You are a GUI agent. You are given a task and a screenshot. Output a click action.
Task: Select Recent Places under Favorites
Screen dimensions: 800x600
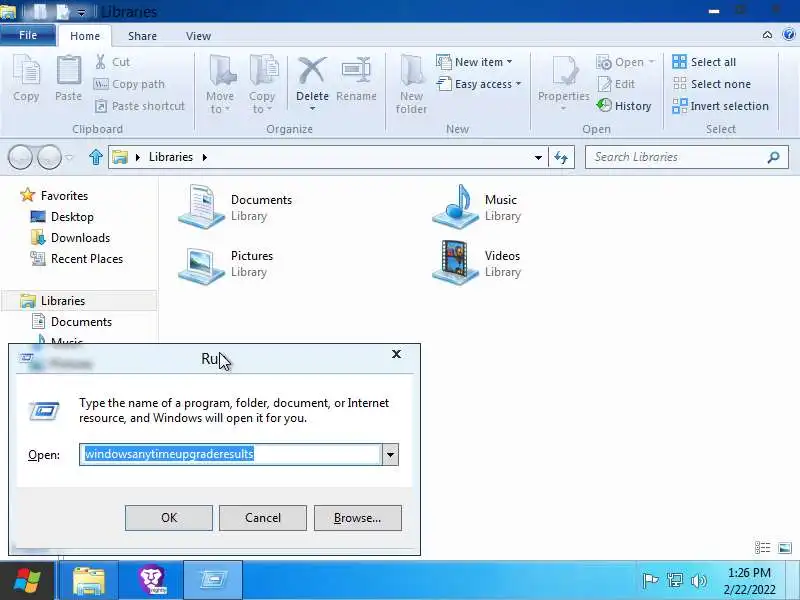pyautogui.click(x=77, y=259)
